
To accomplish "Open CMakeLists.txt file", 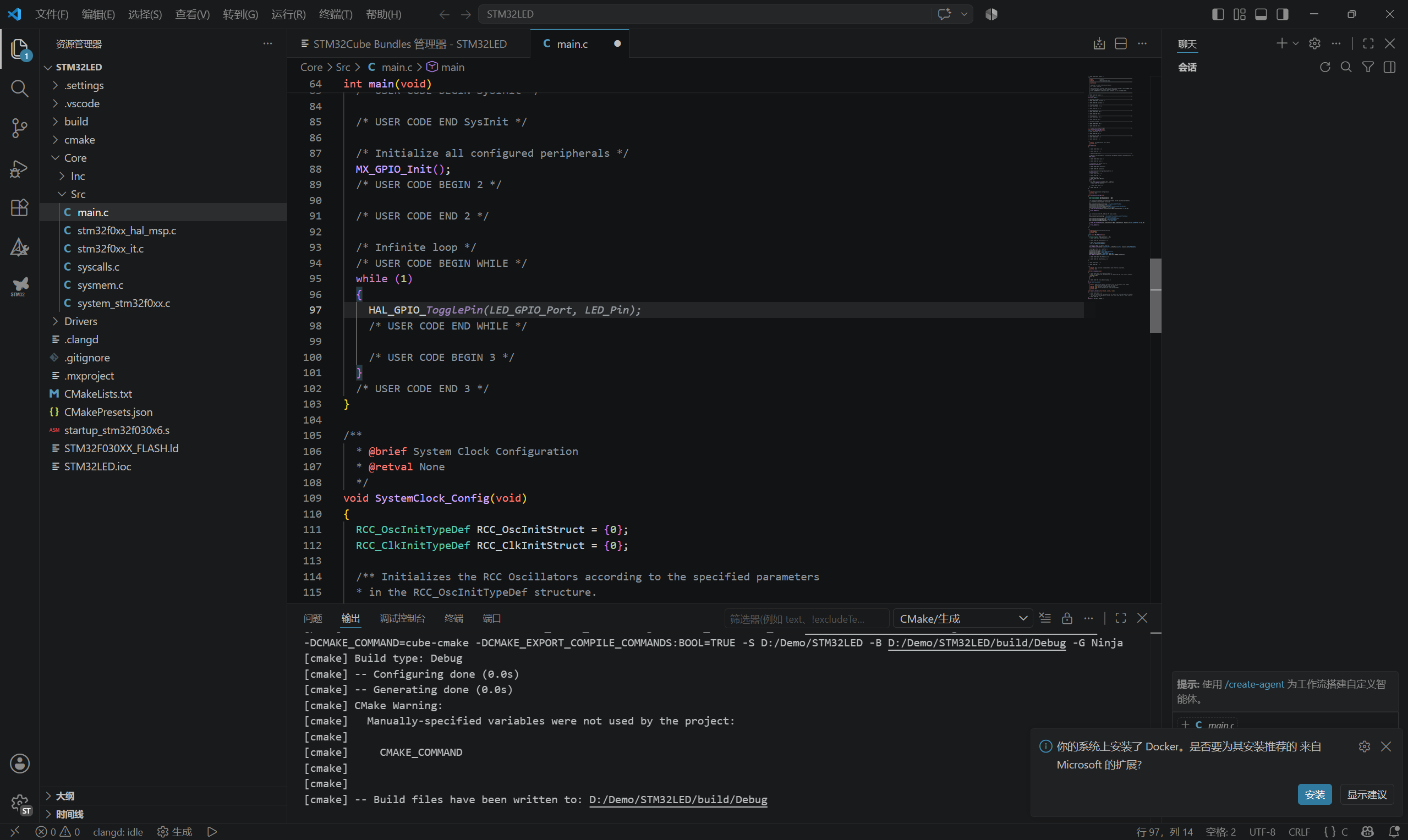I will [163, 393].
